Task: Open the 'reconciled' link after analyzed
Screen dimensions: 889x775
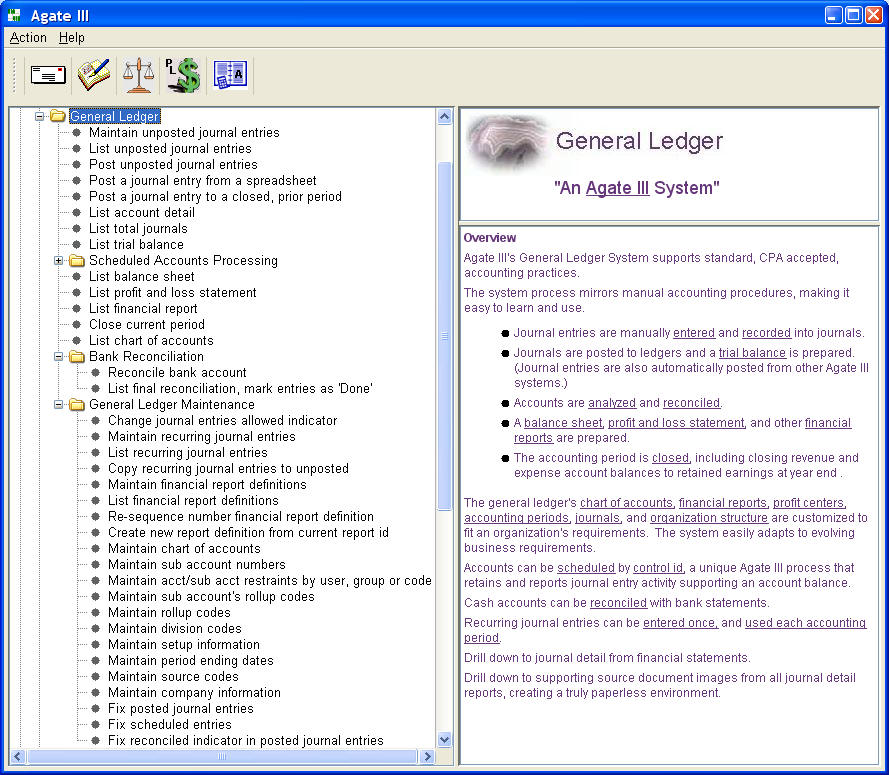Action: 691,403
